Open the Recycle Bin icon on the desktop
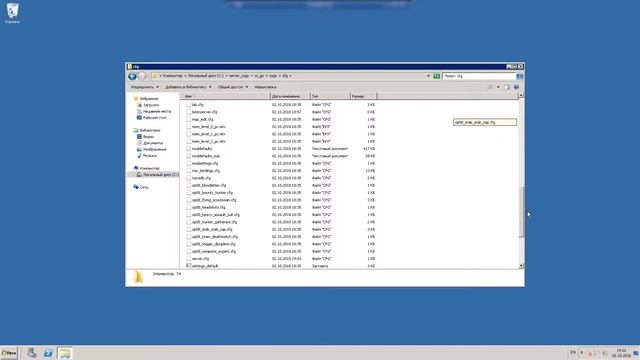This screenshot has width=640, height=360. click(x=12, y=11)
